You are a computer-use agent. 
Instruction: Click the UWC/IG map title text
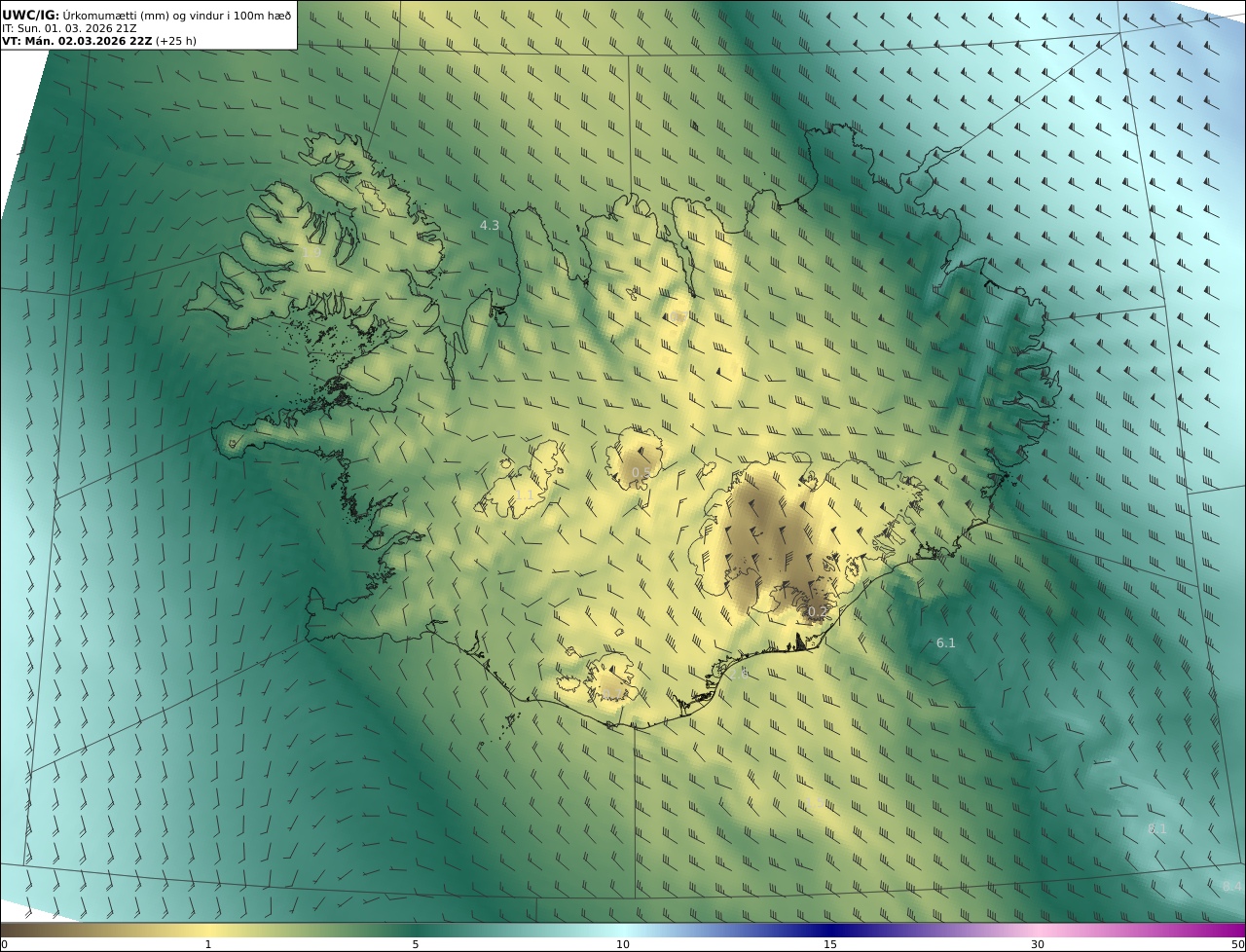coord(147,15)
